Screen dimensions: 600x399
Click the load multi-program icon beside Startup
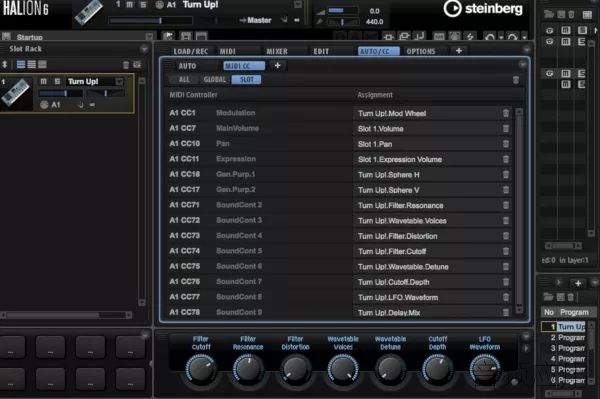[168, 36]
